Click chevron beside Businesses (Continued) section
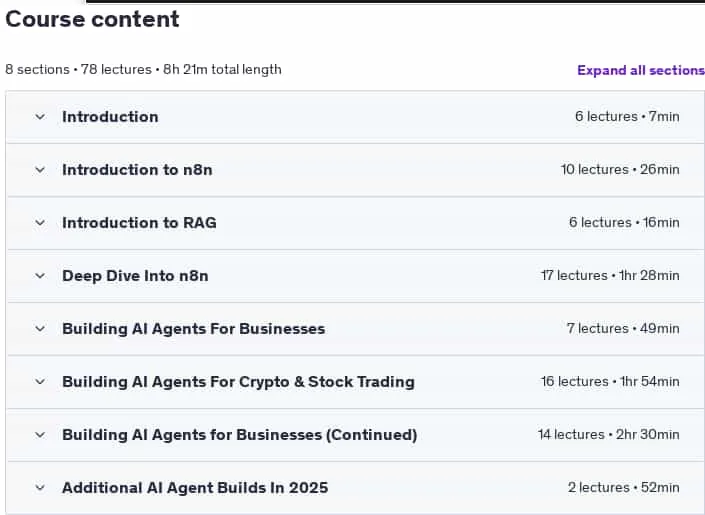This screenshot has width=705, height=515. (x=40, y=435)
